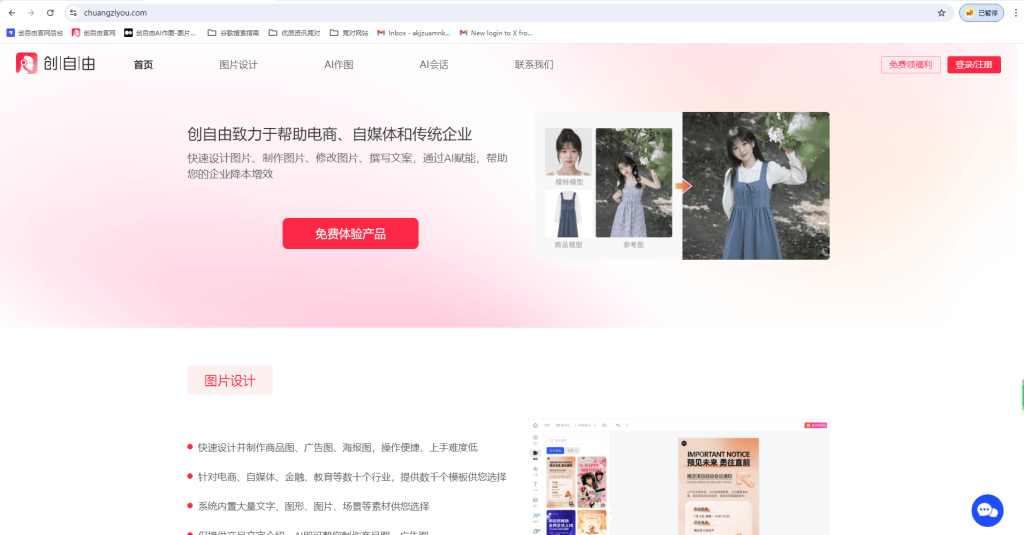Click the 创自由 logo in the header
Screen dimensions: 1024x535
coord(55,64)
